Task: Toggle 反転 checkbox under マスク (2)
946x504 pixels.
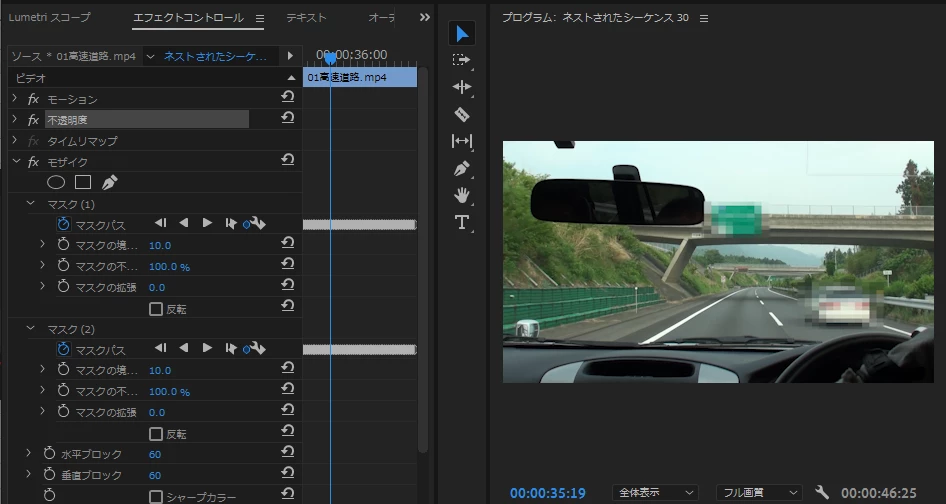Action: [156, 434]
